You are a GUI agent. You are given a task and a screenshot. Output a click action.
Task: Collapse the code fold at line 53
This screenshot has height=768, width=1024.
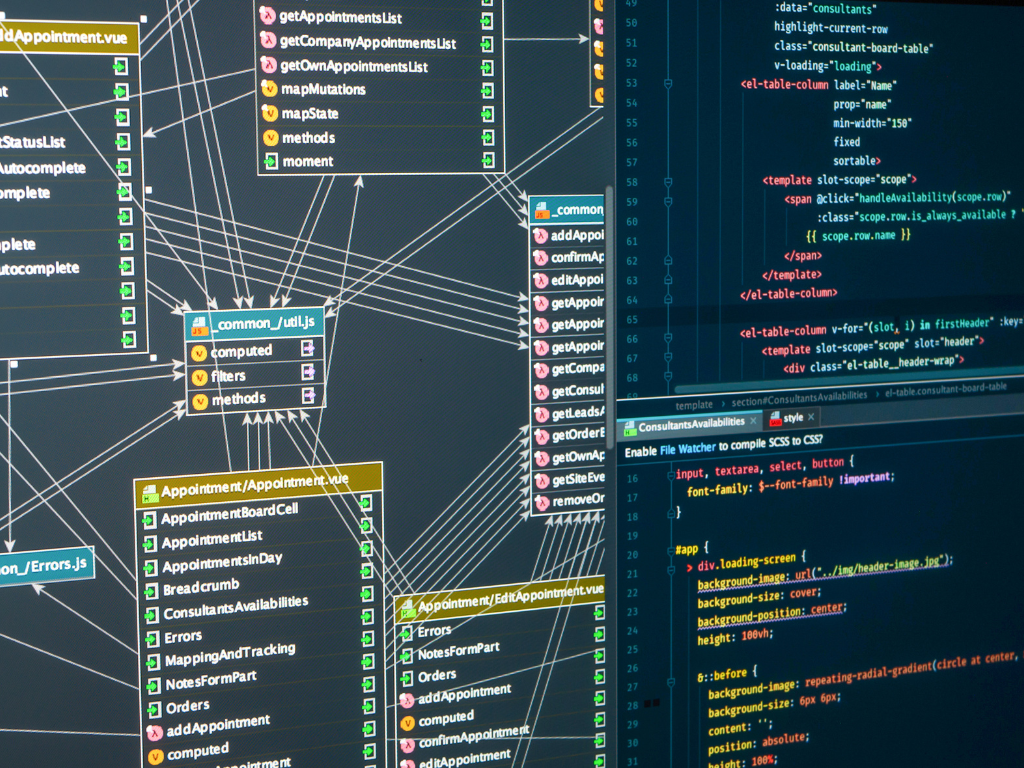667,84
